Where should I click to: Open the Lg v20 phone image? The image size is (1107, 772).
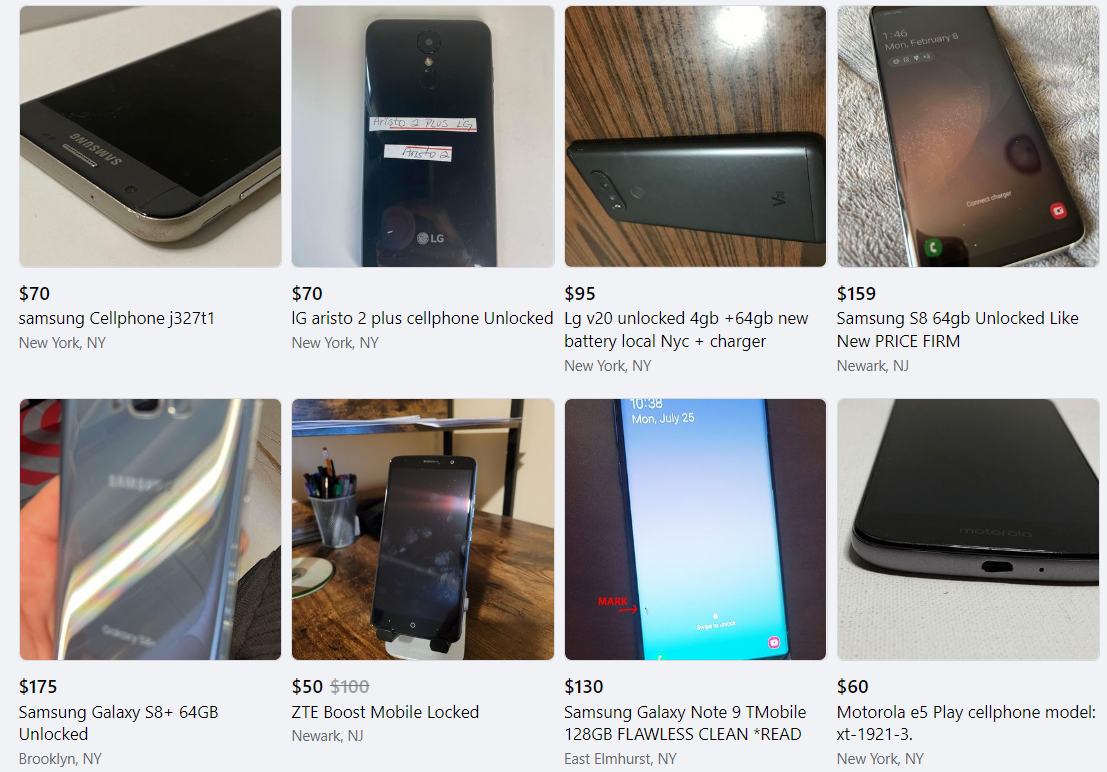(x=695, y=136)
